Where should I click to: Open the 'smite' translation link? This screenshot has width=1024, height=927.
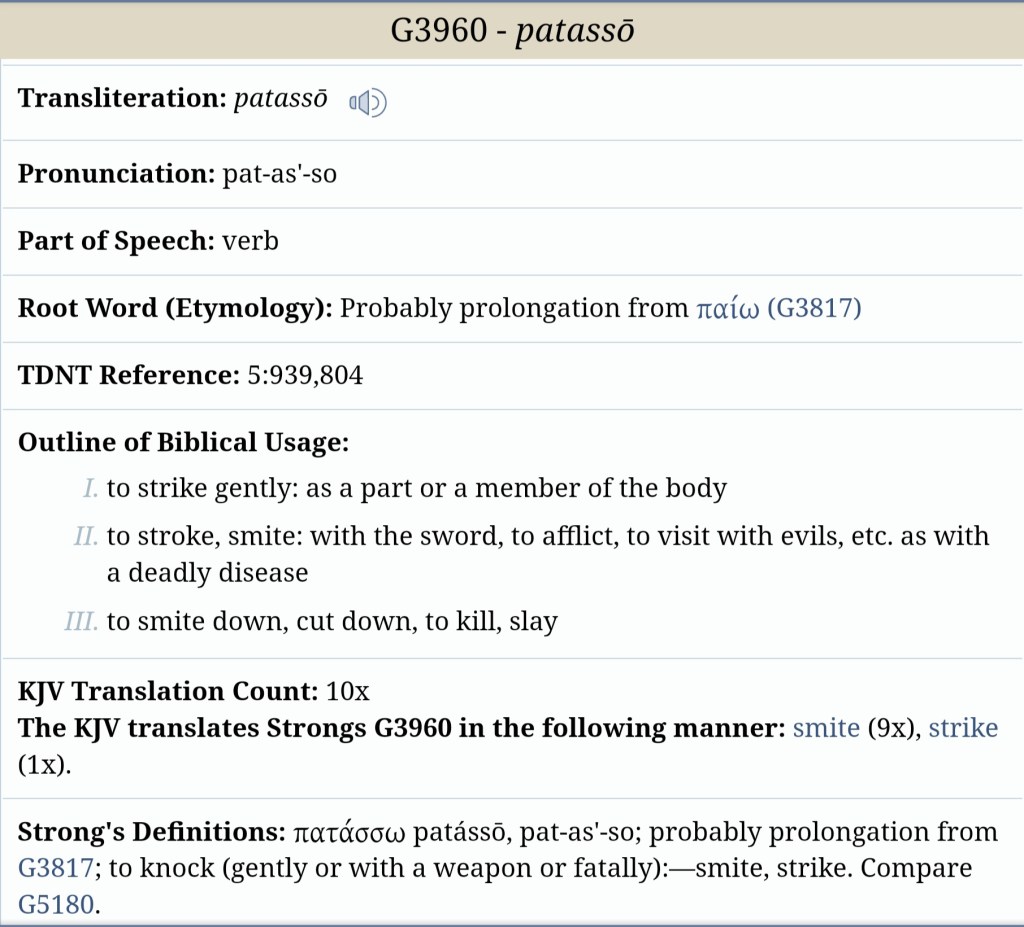[x=826, y=728]
